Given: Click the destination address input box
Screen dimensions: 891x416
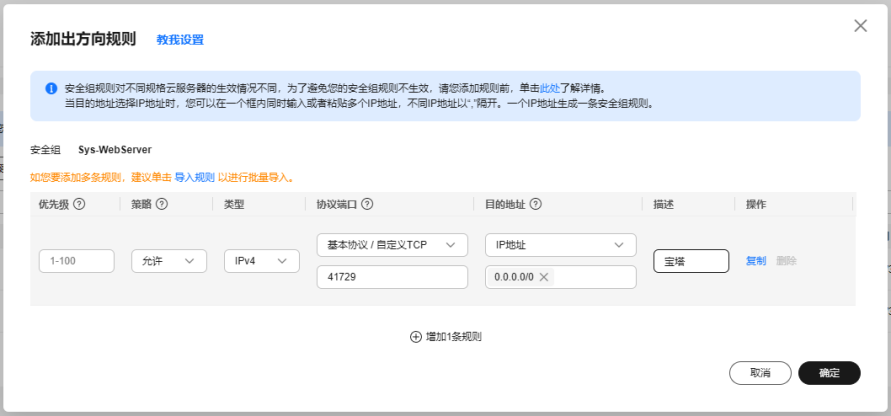Looking at the screenshot, I should click(x=561, y=277).
